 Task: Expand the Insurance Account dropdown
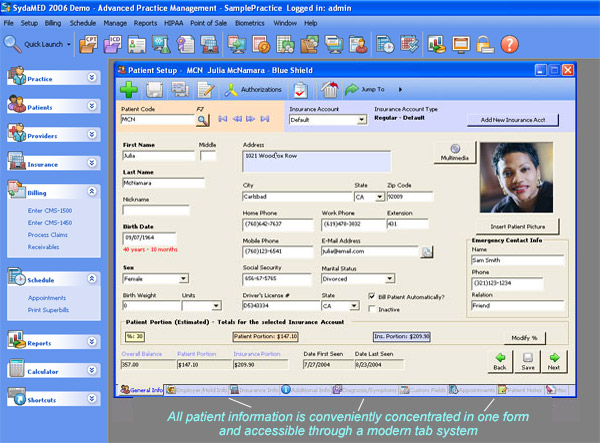[x=361, y=119]
